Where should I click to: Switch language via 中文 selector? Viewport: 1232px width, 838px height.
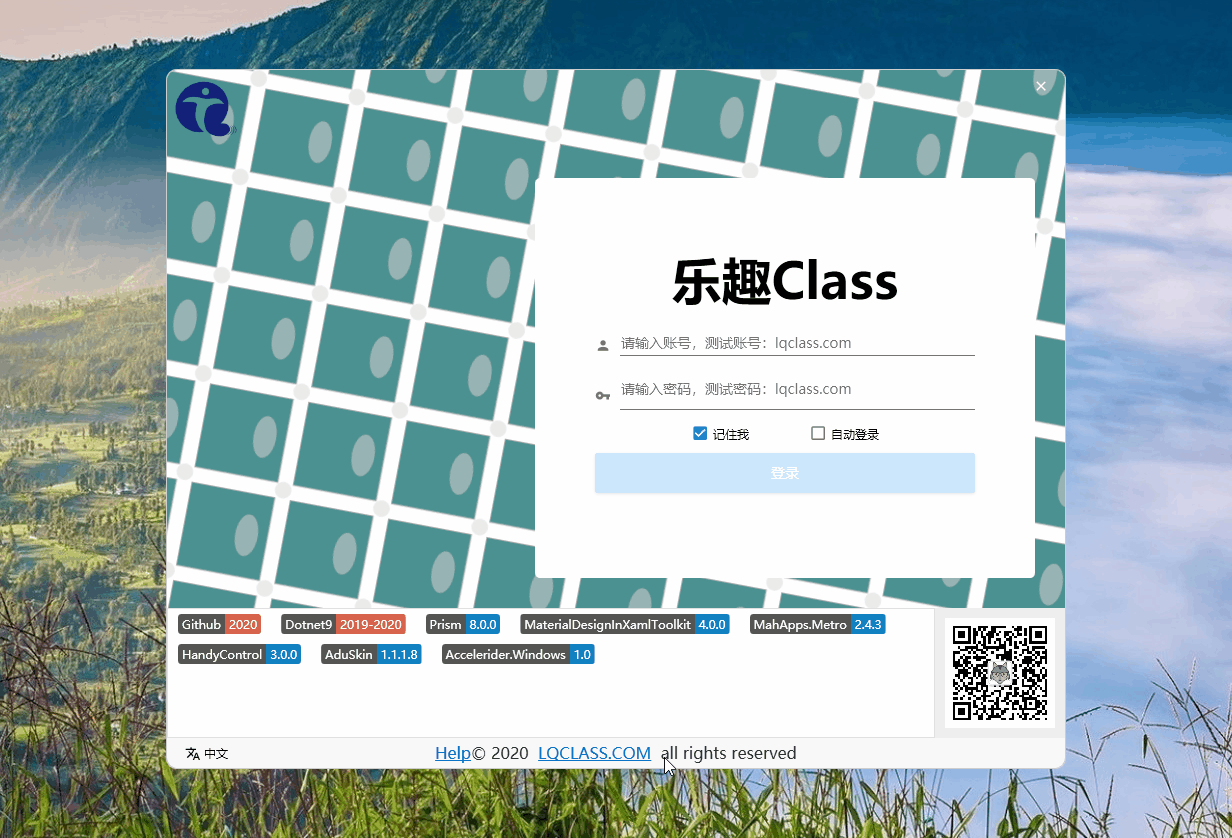click(207, 754)
